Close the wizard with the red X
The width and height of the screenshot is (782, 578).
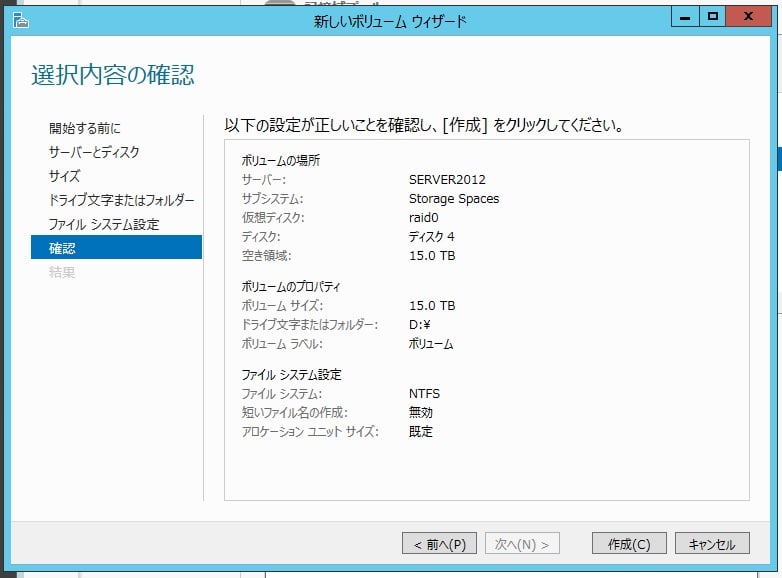coord(748,17)
